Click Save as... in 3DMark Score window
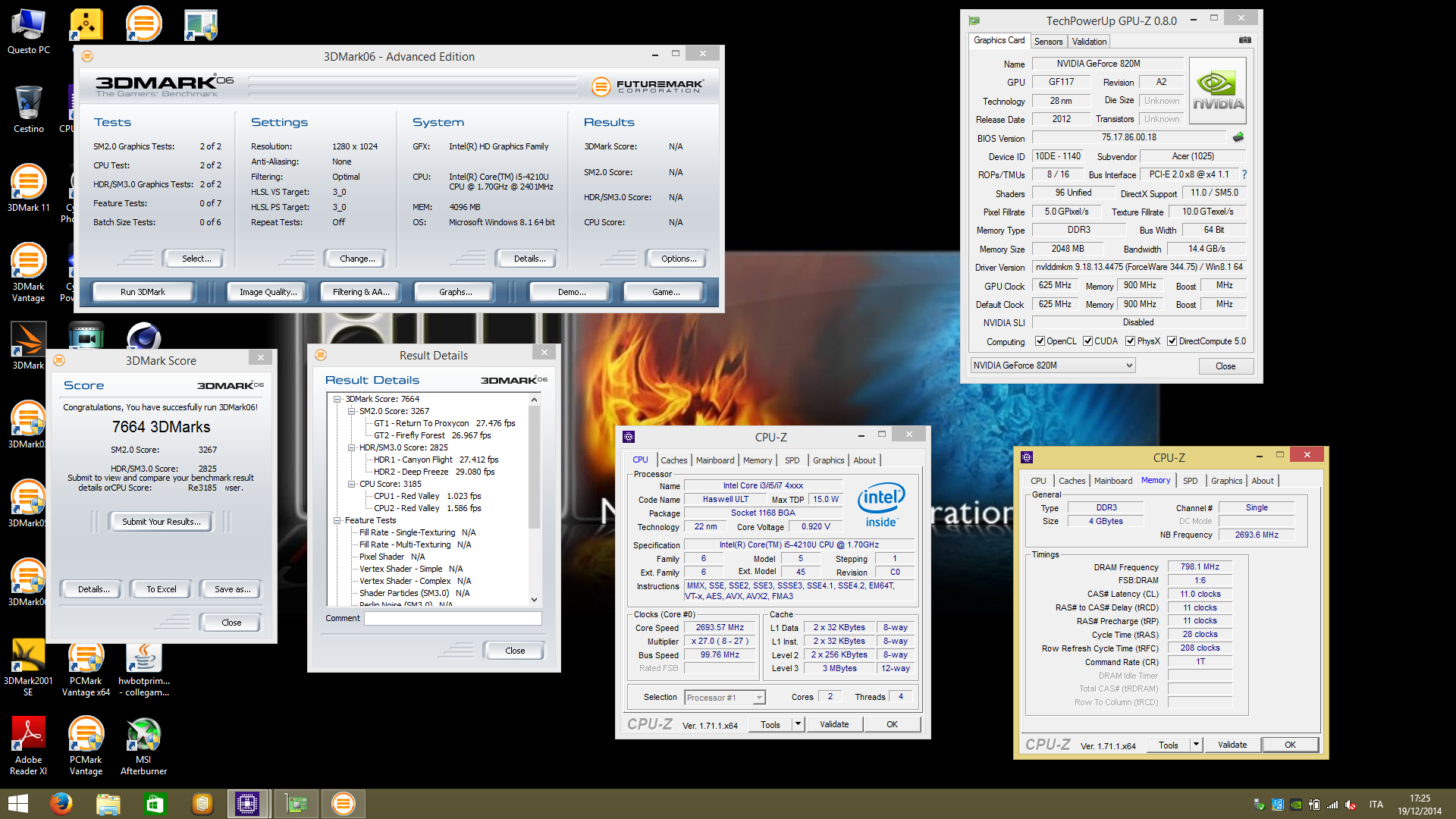 232,589
